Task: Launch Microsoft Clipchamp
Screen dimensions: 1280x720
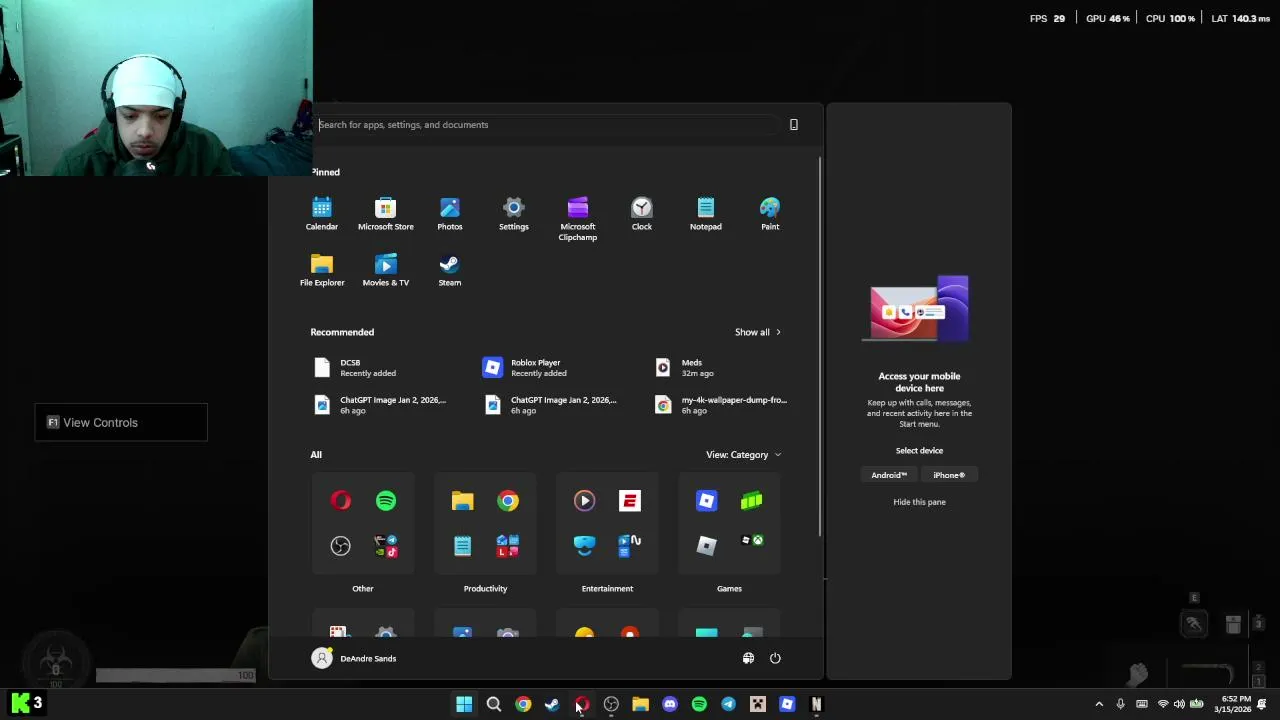Action: 577,218
